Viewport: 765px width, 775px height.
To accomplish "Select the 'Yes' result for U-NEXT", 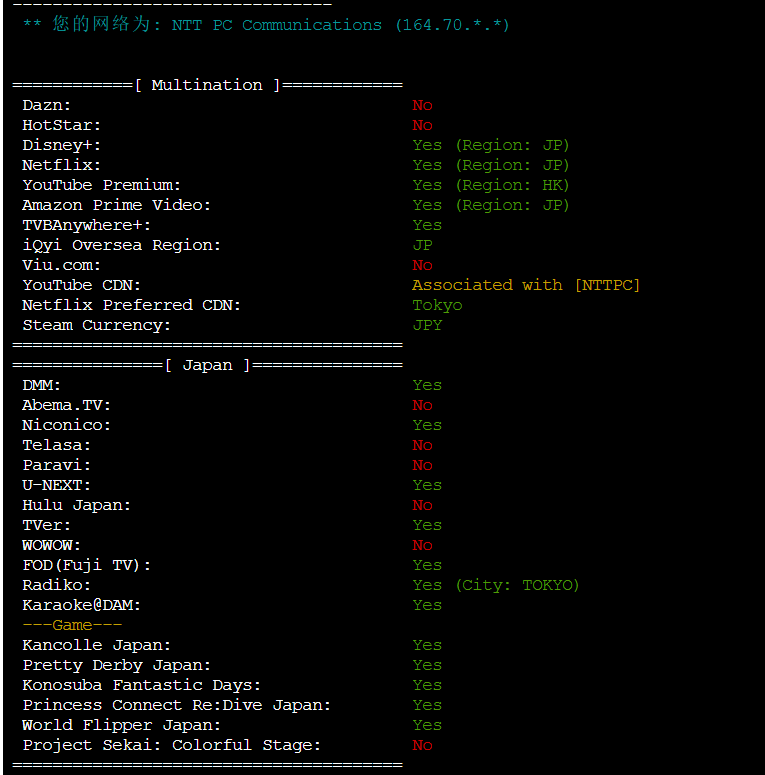I will point(427,485).
